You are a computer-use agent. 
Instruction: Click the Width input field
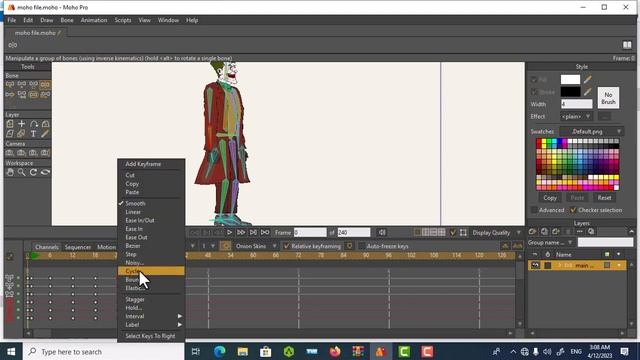576,104
